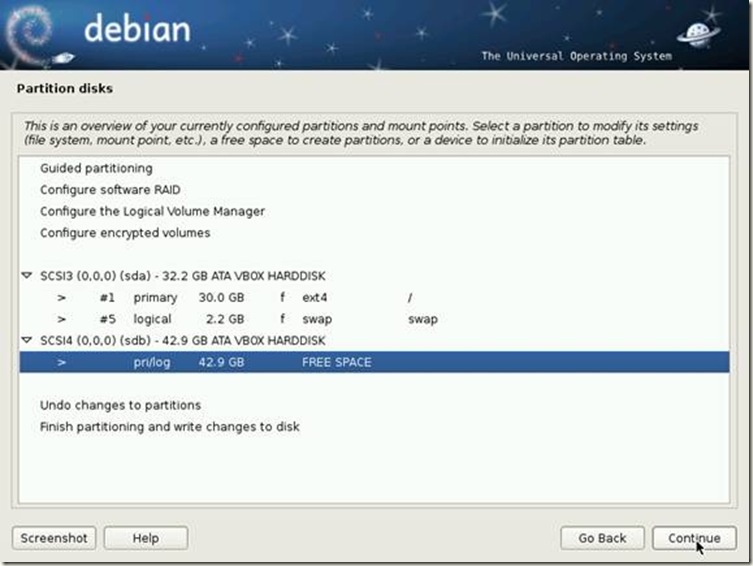Image resolution: width=753 pixels, height=566 pixels.
Task: Click the swap mount point on row #5
Action: (x=423, y=319)
